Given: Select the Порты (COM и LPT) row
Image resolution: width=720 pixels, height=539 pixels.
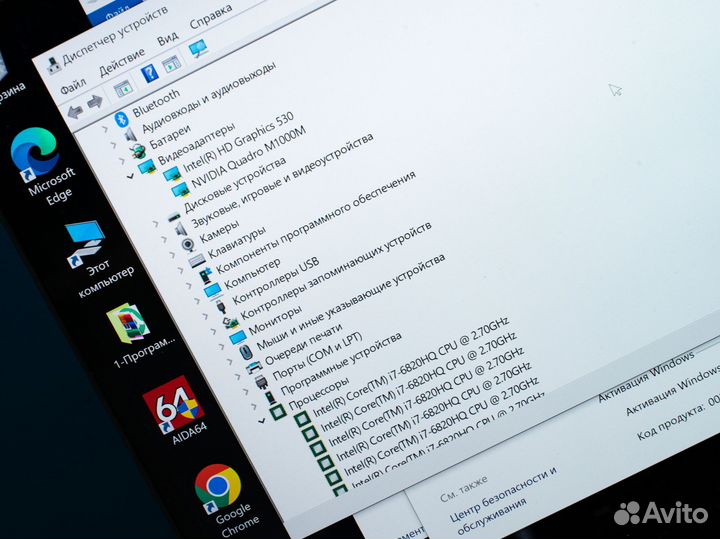Looking at the screenshot, I should tap(317, 357).
